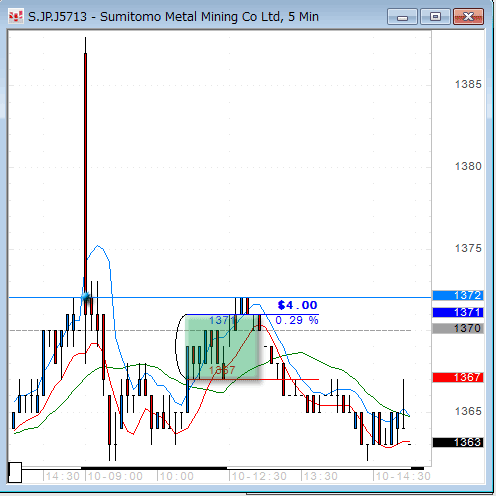The image size is (496, 496).
Task: Click the 10:00 time axis label
Action: (176, 476)
